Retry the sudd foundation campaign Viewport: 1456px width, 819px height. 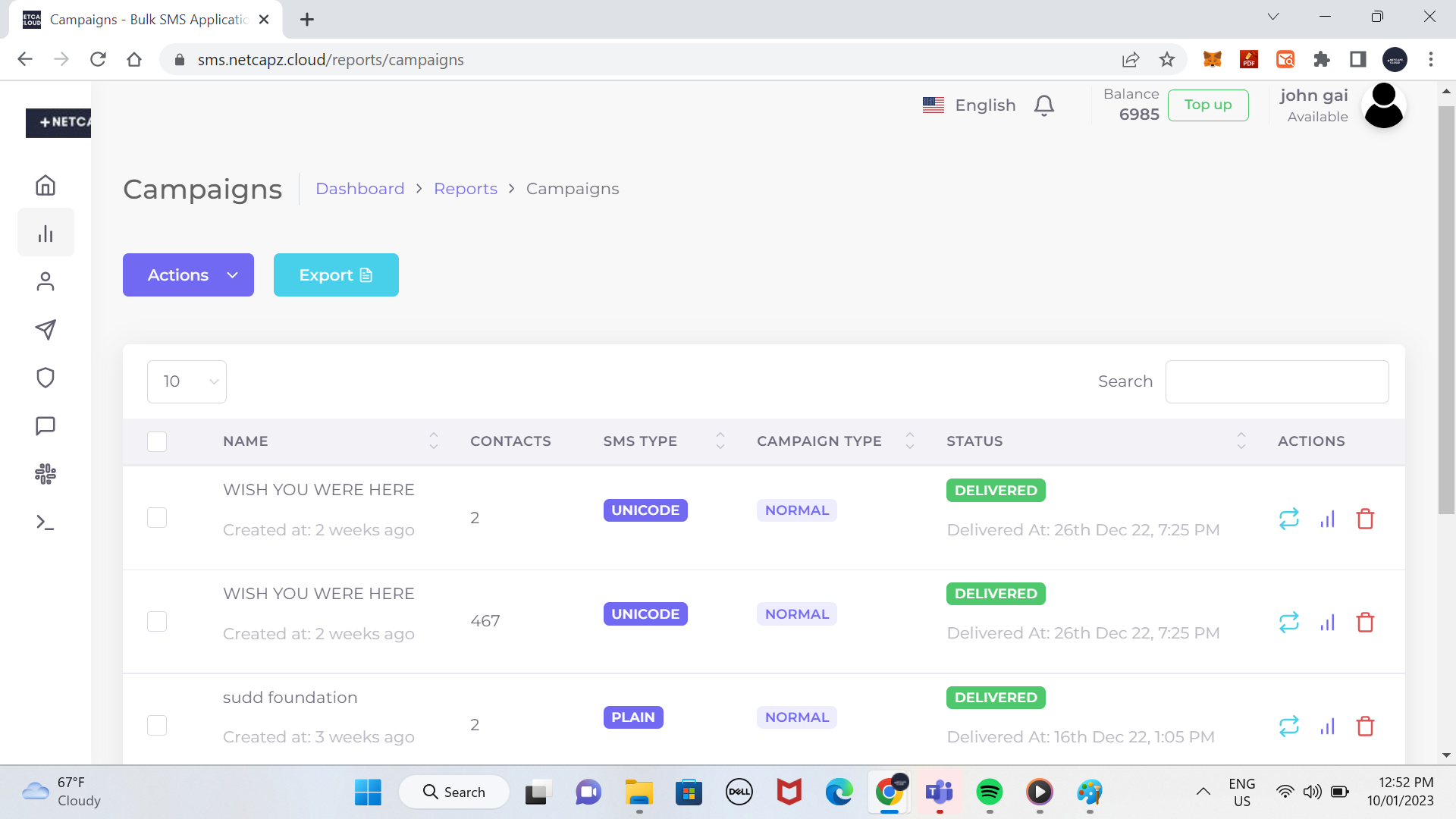coord(1289,726)
